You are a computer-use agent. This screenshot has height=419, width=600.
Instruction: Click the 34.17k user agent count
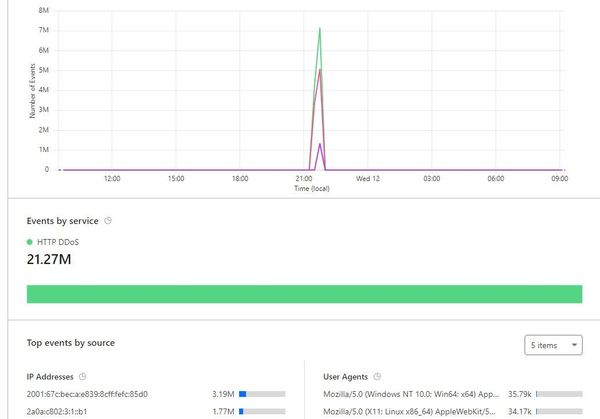(520, 412)
